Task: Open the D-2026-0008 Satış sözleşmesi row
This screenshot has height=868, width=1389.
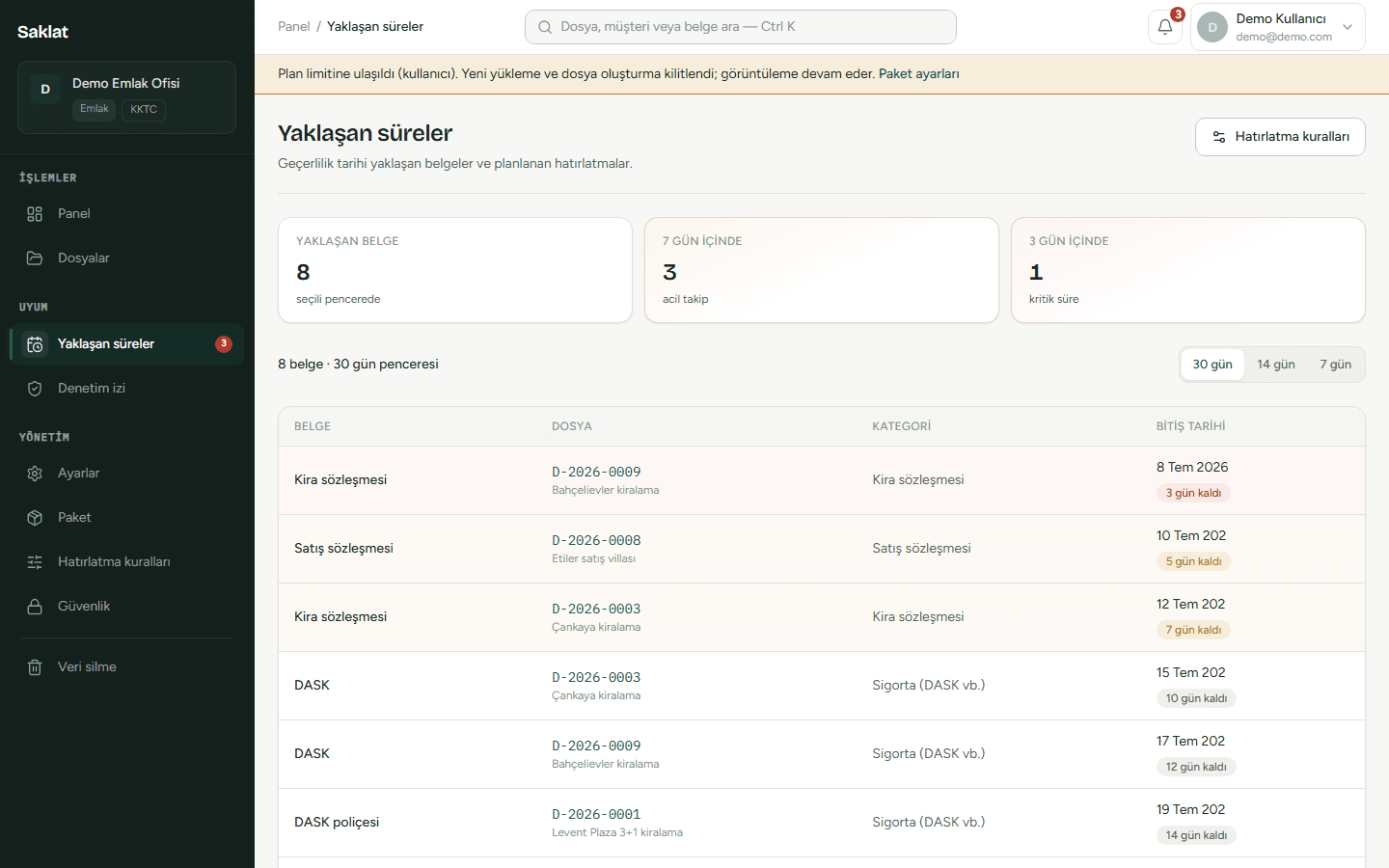Action: (x=822, y=549)
